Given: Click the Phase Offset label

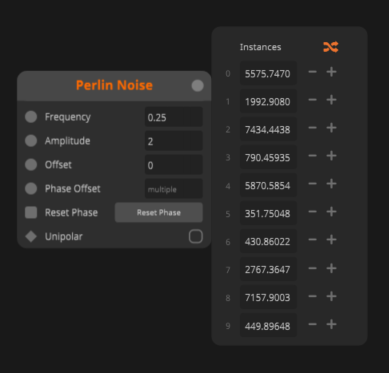Looking at the screenshot, I should pyautogui.click(x=73, y=189).
